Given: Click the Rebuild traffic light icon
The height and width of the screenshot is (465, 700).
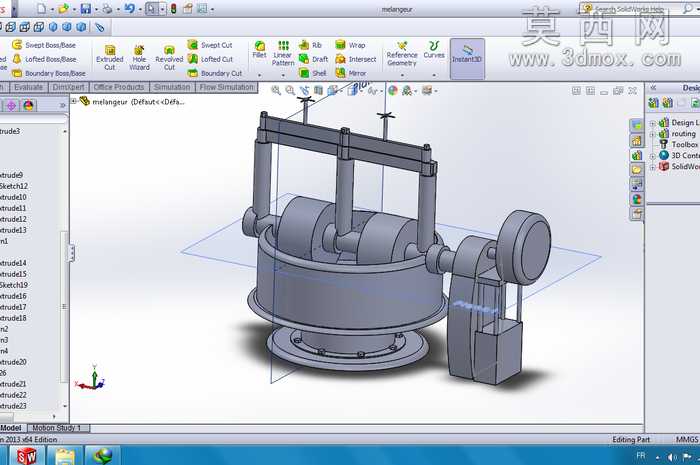Looking at the screenshot, I should [x=173, y=8].
